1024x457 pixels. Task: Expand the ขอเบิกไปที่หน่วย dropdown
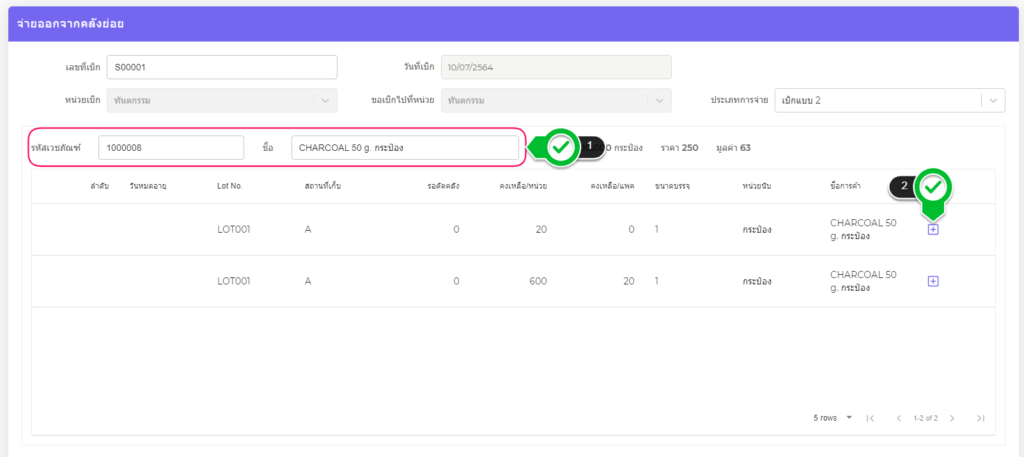point(658,101)
